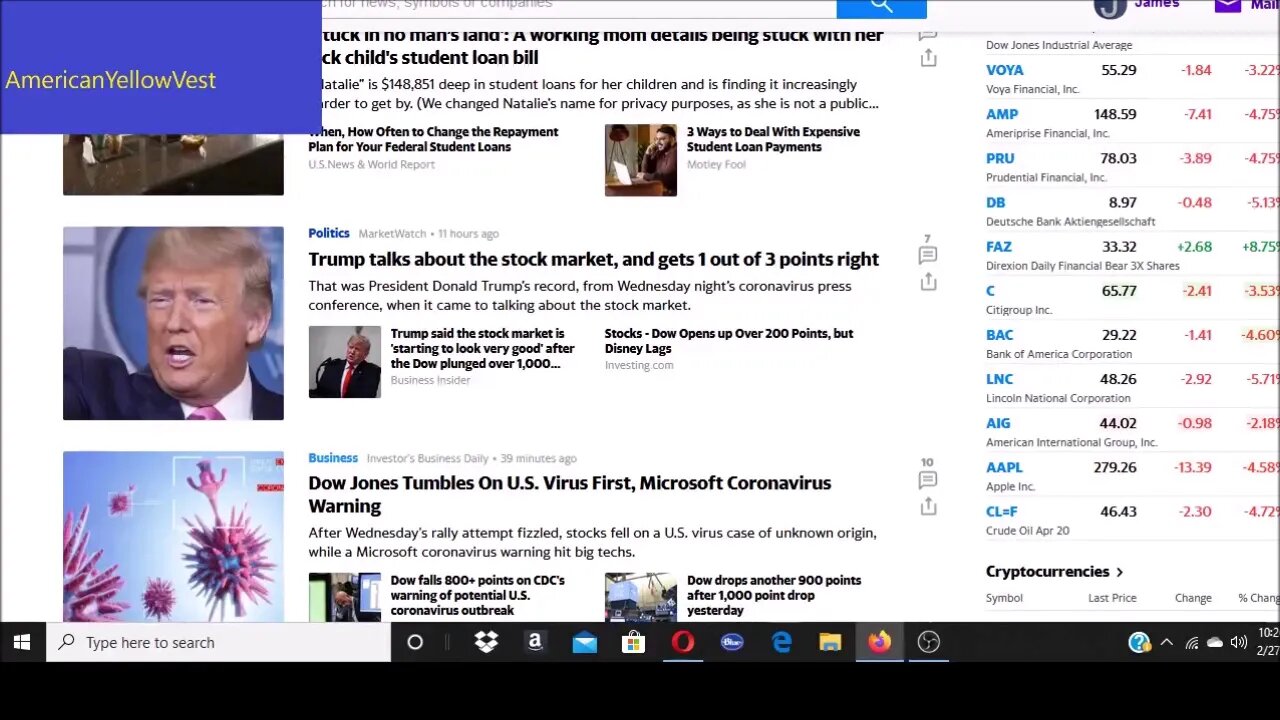Screen dimensions: 1280x720
Task: Select the FAZ ticker symbol
Action: pyautogui.click(x=999, y=246)
